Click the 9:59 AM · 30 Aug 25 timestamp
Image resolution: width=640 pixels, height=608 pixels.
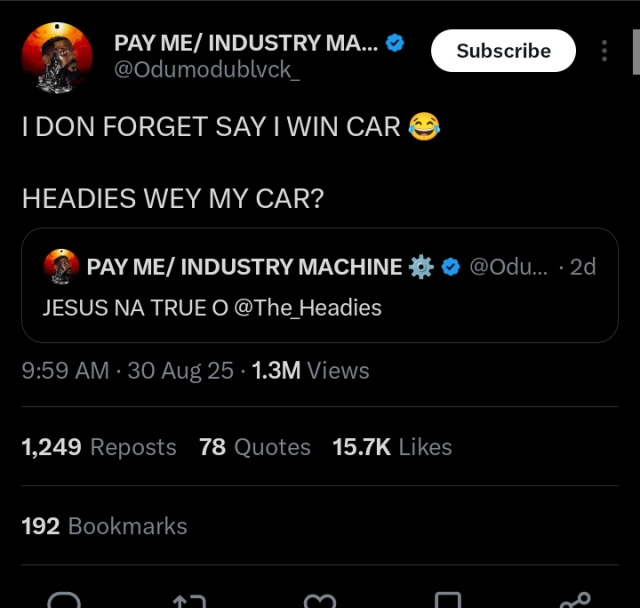point(127,371)
